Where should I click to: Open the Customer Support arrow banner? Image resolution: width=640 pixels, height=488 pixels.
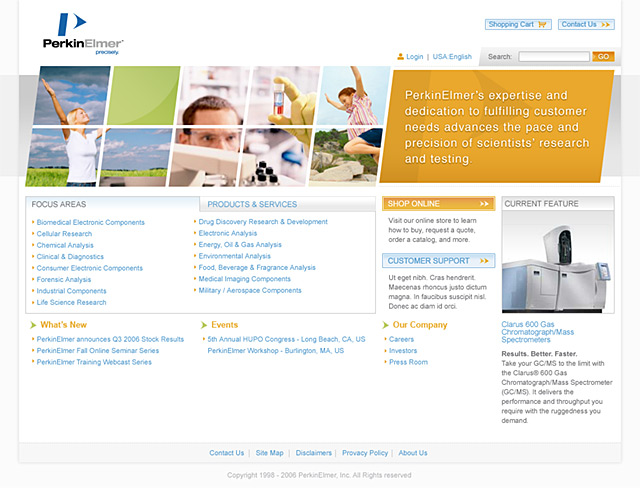pos(438,261)
